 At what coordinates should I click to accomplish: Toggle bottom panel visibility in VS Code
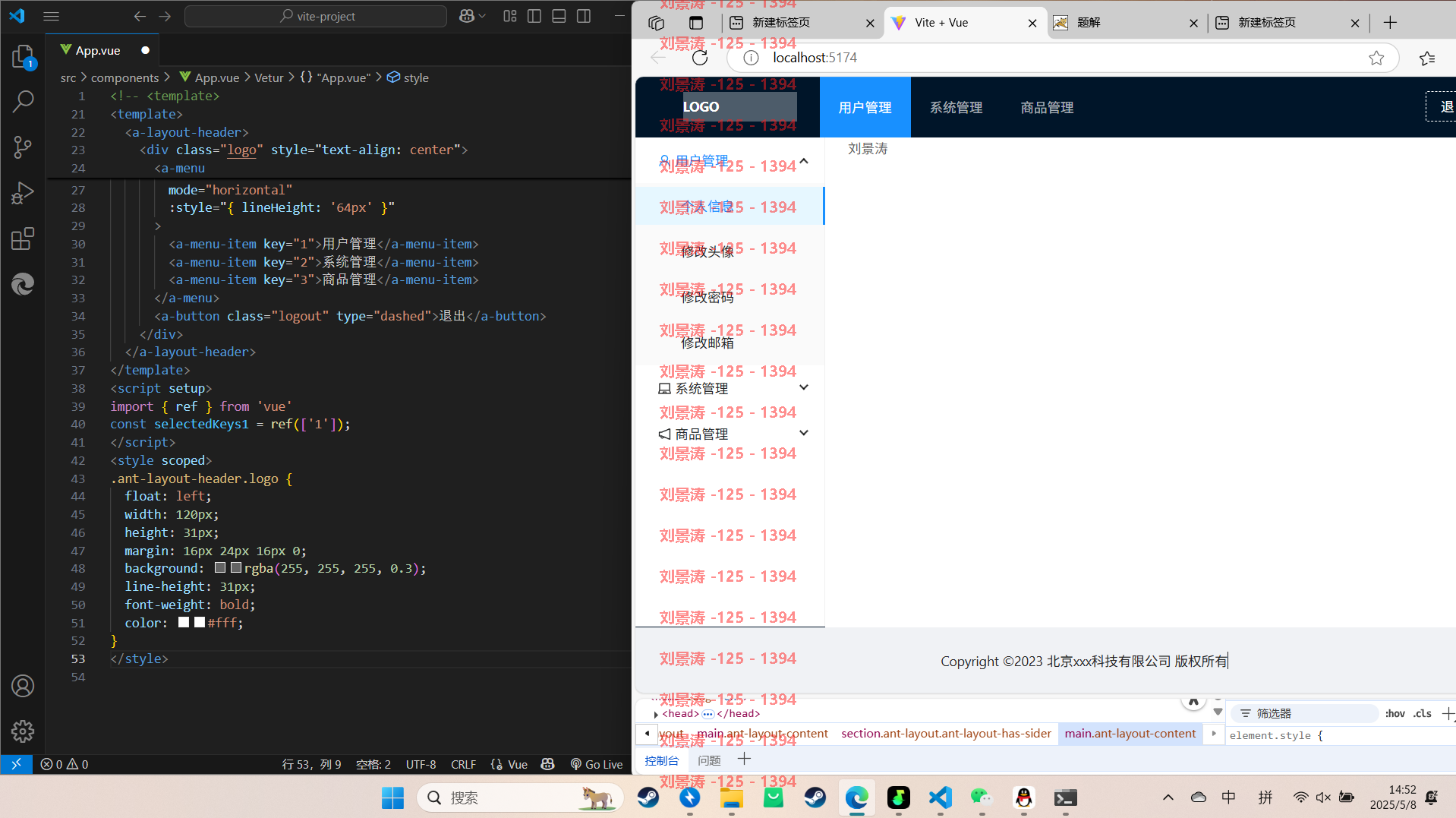coord(559,16)
